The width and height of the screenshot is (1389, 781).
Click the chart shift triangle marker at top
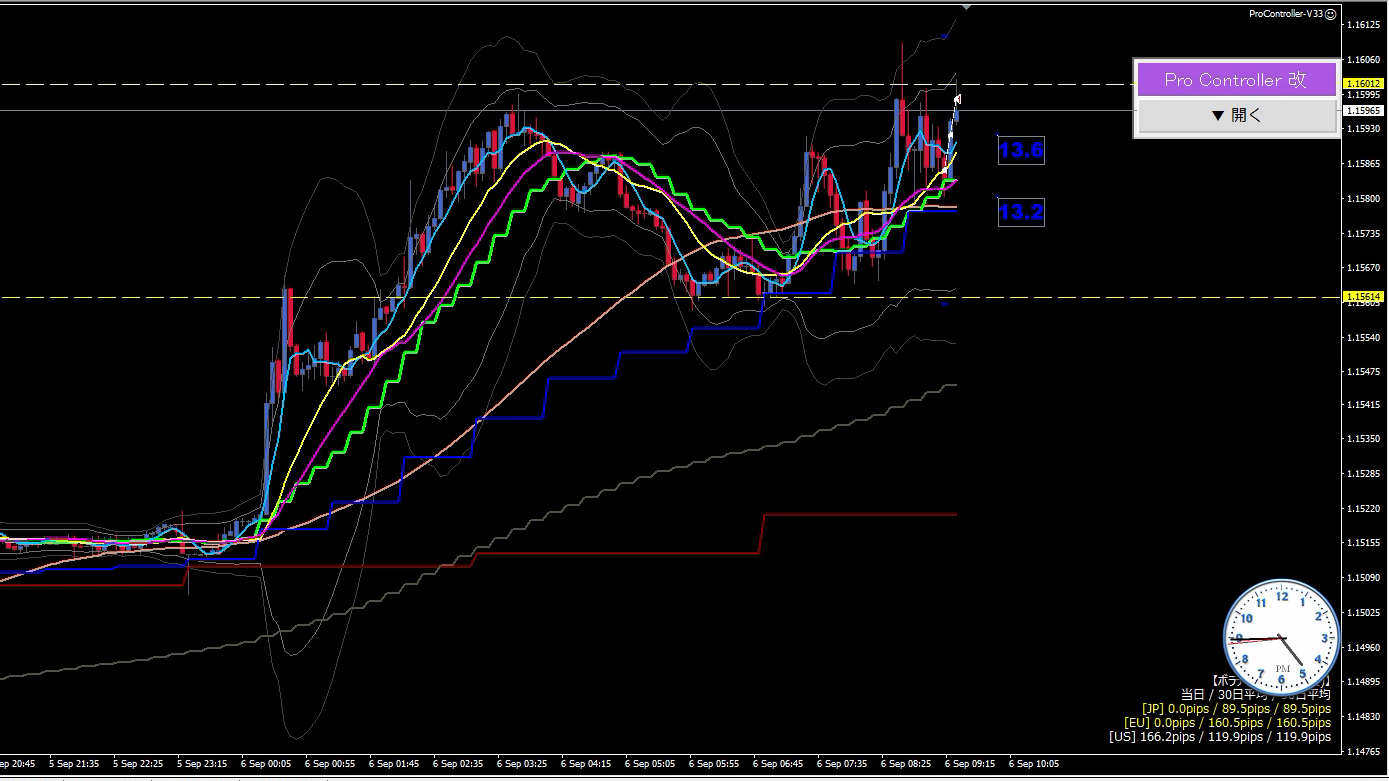point(966,7)
